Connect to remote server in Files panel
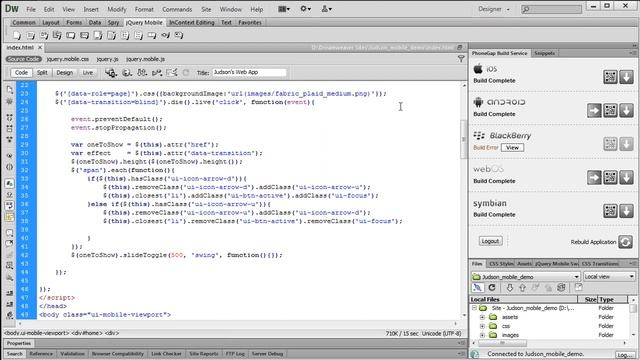This screenshot has width=640, height=360. pos(477,288)
